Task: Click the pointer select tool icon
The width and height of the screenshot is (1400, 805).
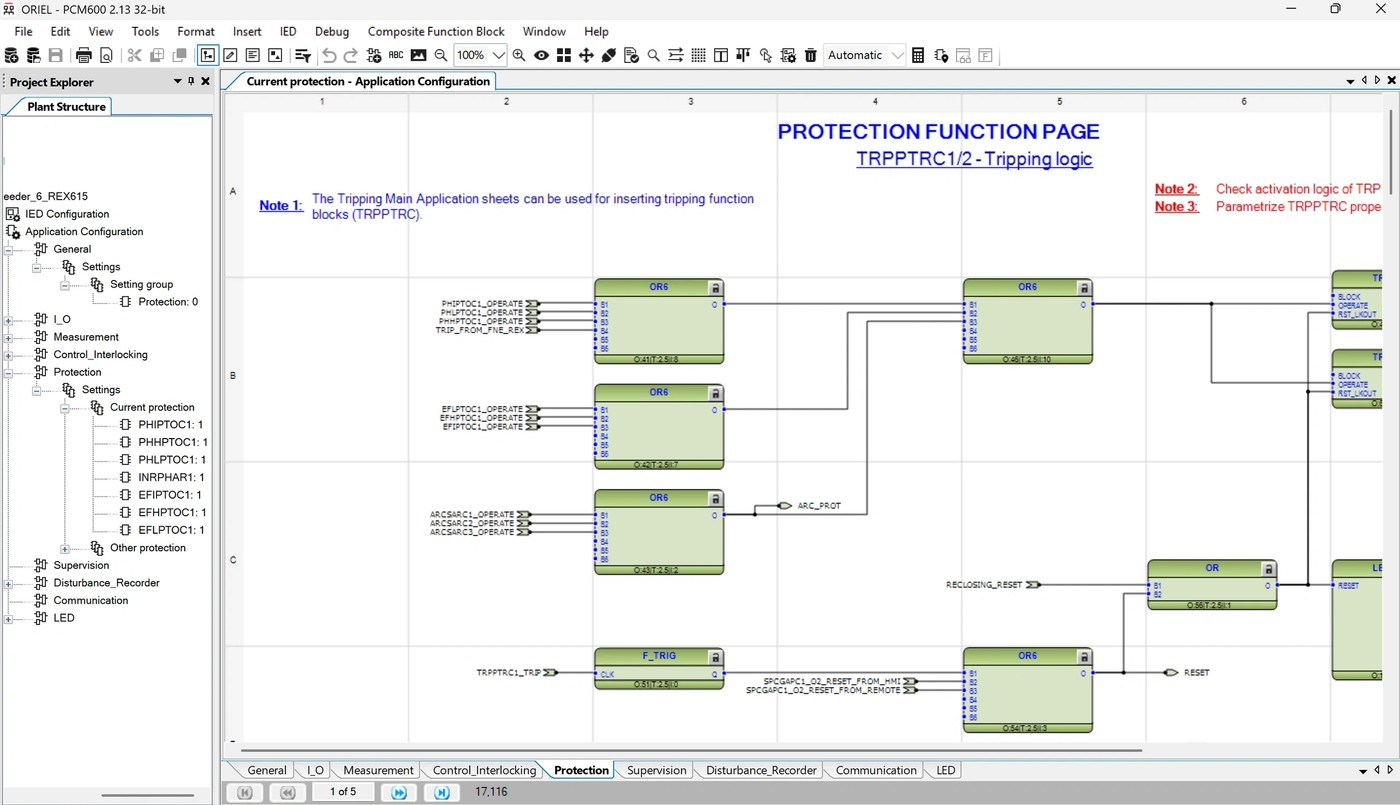Action: (765, 55)
